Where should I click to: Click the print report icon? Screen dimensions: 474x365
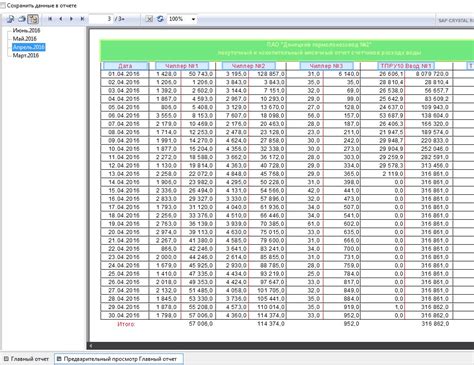tap(22, 19)
